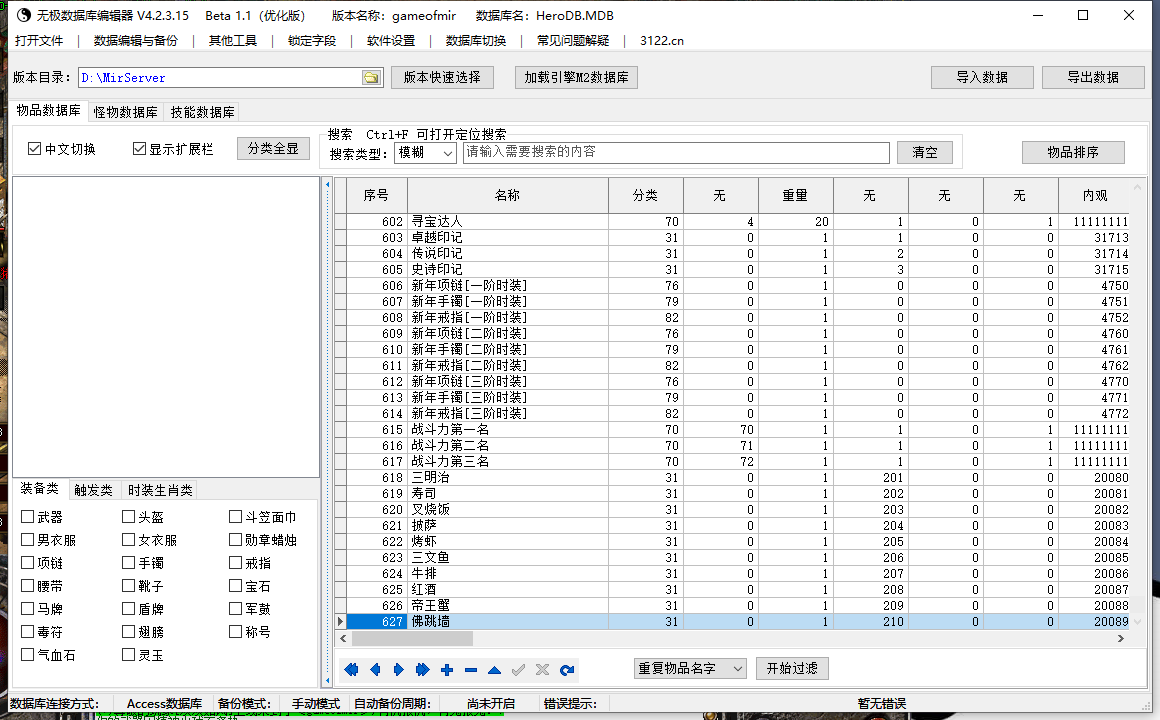
Task: Click the 物品排序 button
Action: point(1073,152)
